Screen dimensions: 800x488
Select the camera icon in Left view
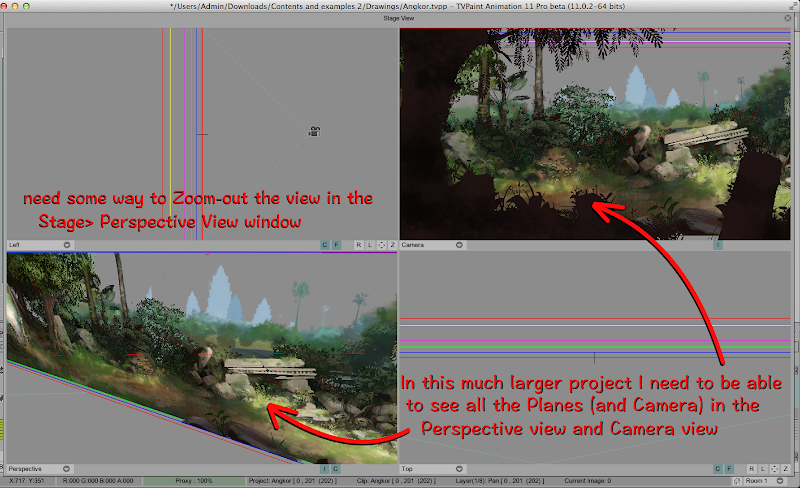pyautogui.click(x=314, y=132)
